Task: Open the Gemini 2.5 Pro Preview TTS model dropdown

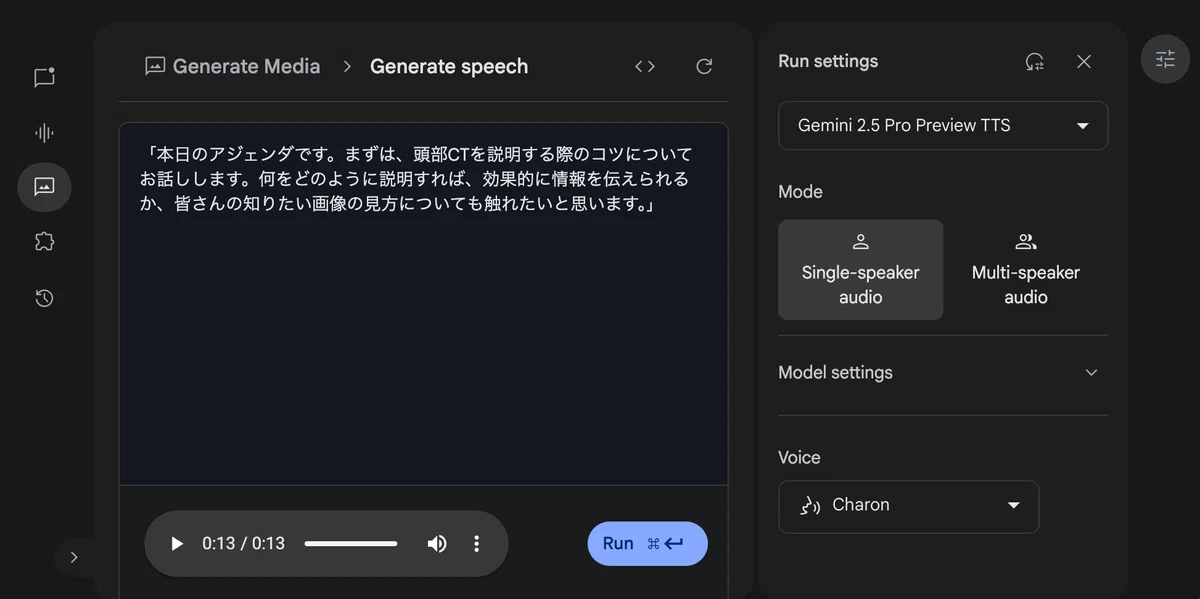Action: 943,126
